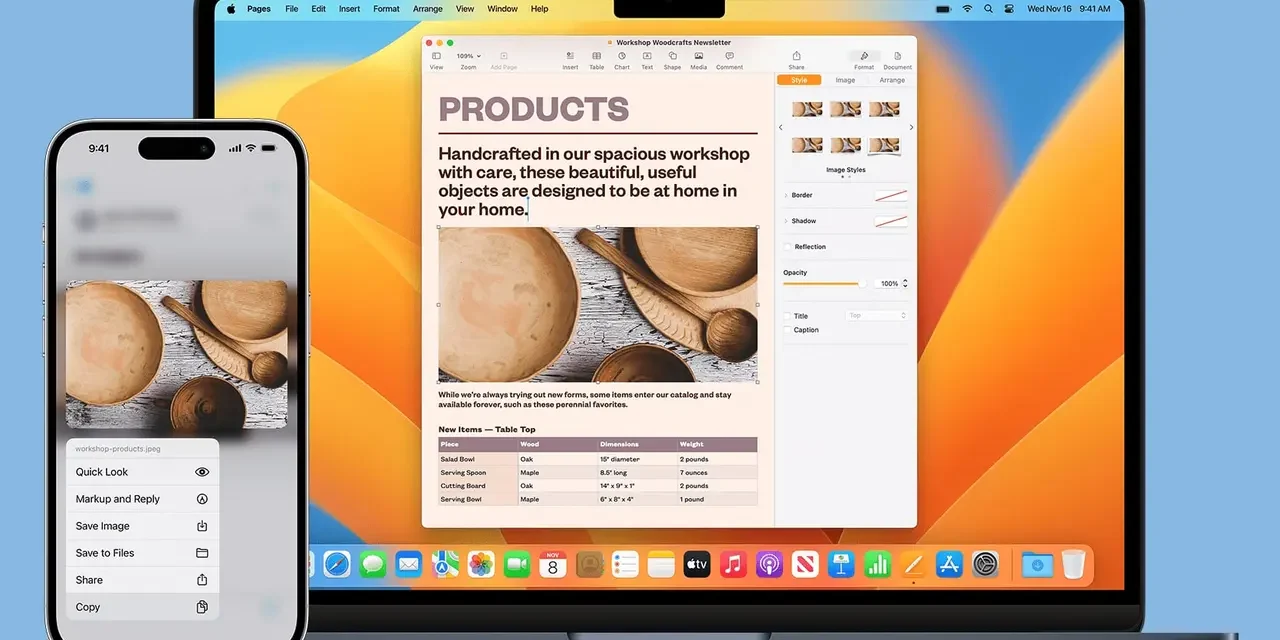Select the wooden bowls image in document
Image resolution: width=1280 pixels, height=640 pixels.
tap(598, 304)
